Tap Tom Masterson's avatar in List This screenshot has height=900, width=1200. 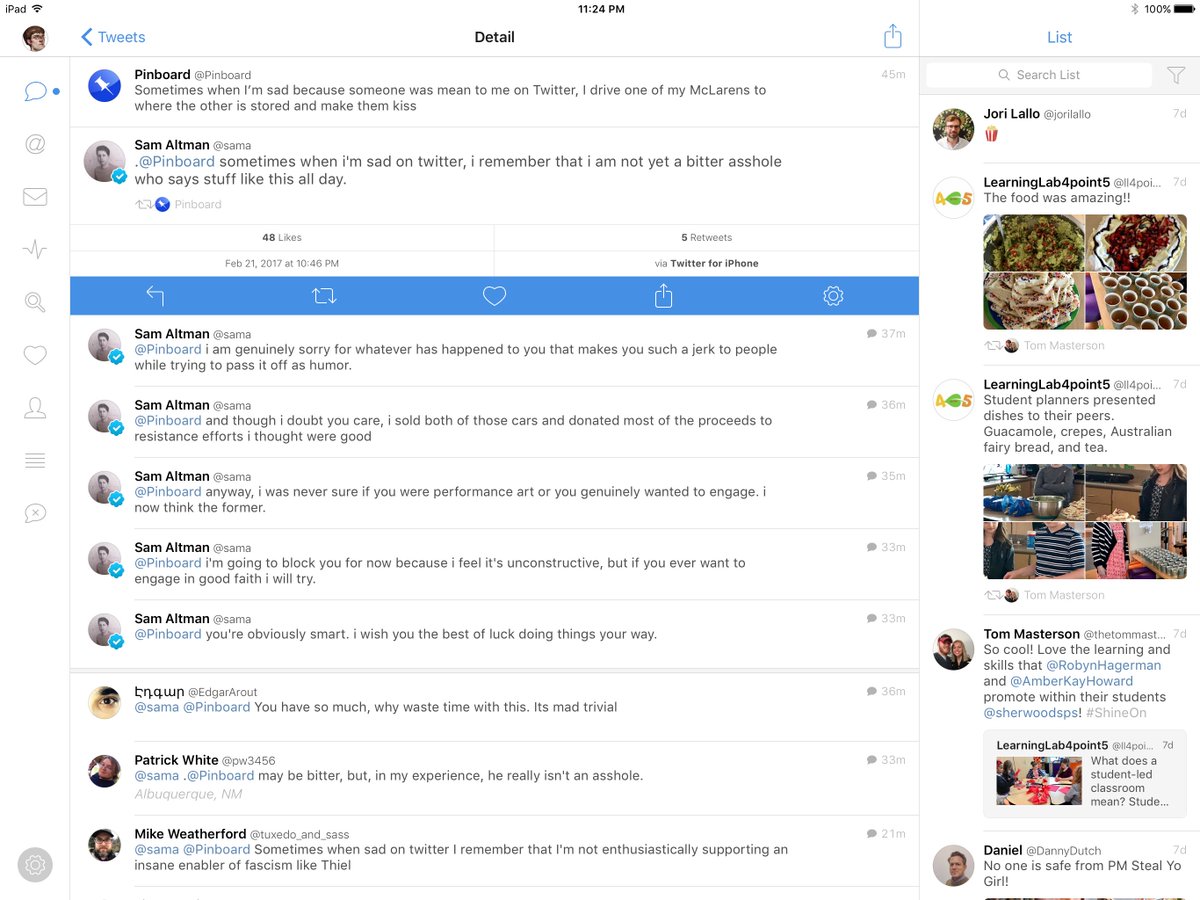pos(953,649)
